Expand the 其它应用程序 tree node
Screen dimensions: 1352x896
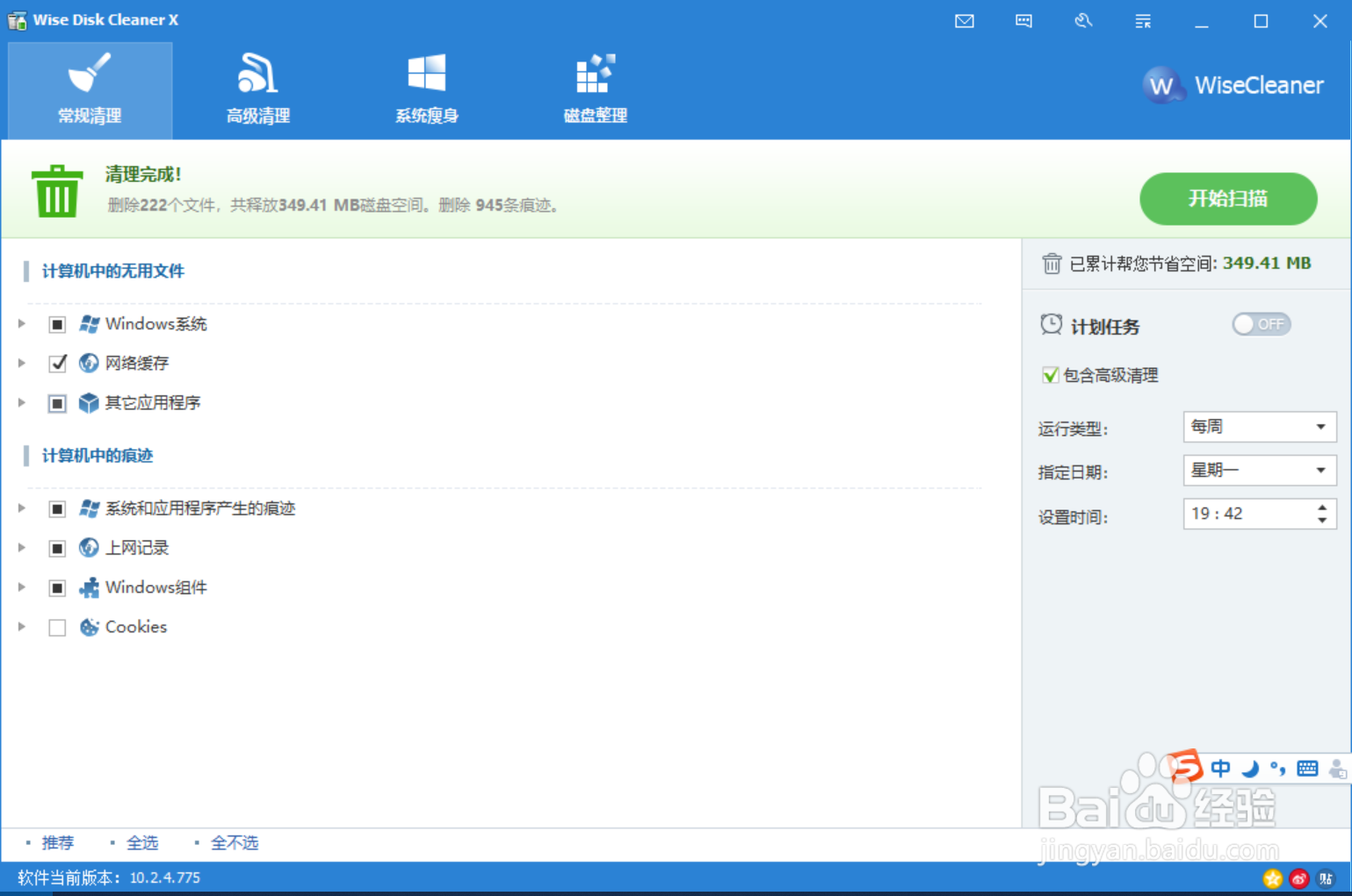22,402
